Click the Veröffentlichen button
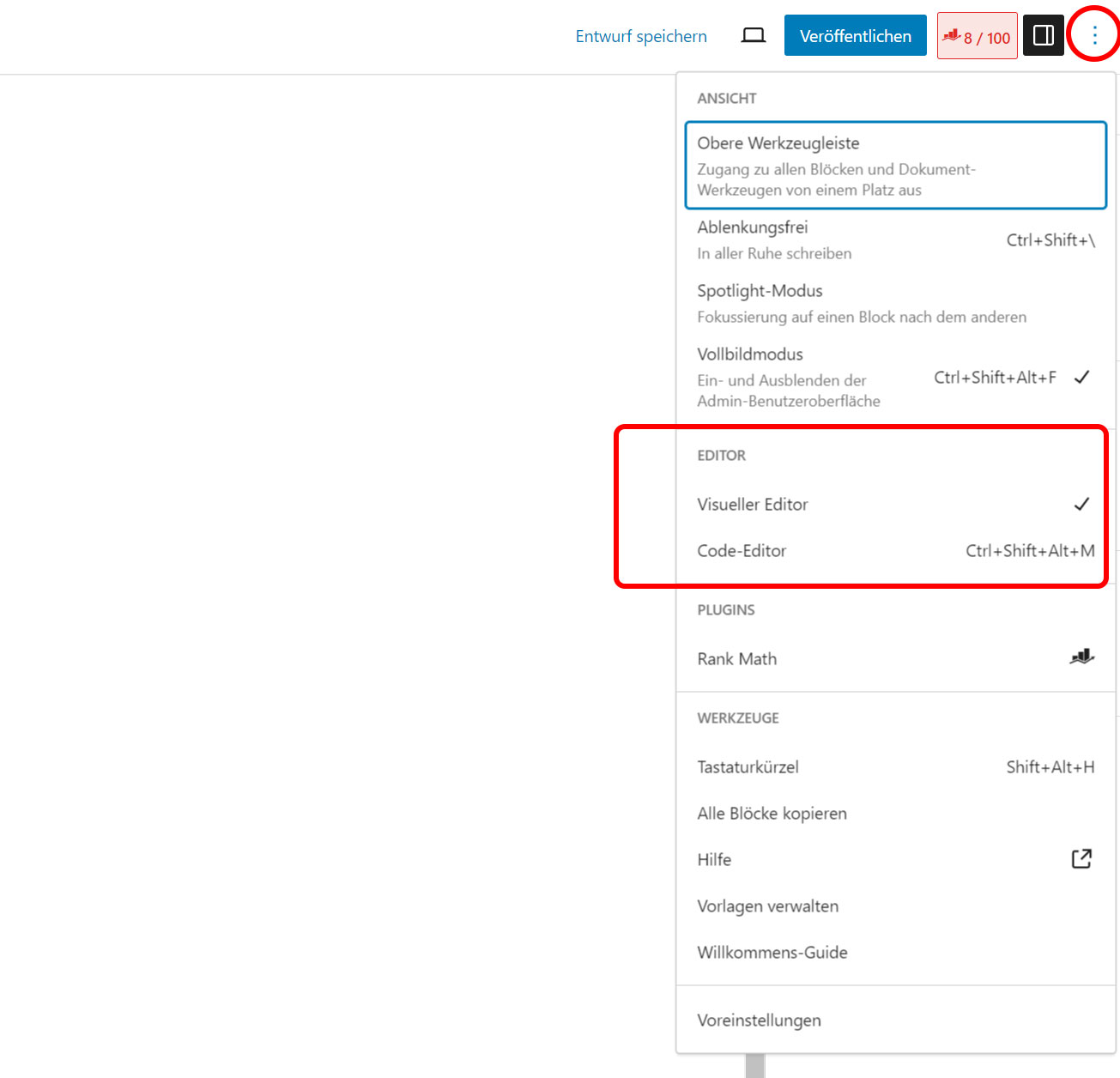 point(855,35)
